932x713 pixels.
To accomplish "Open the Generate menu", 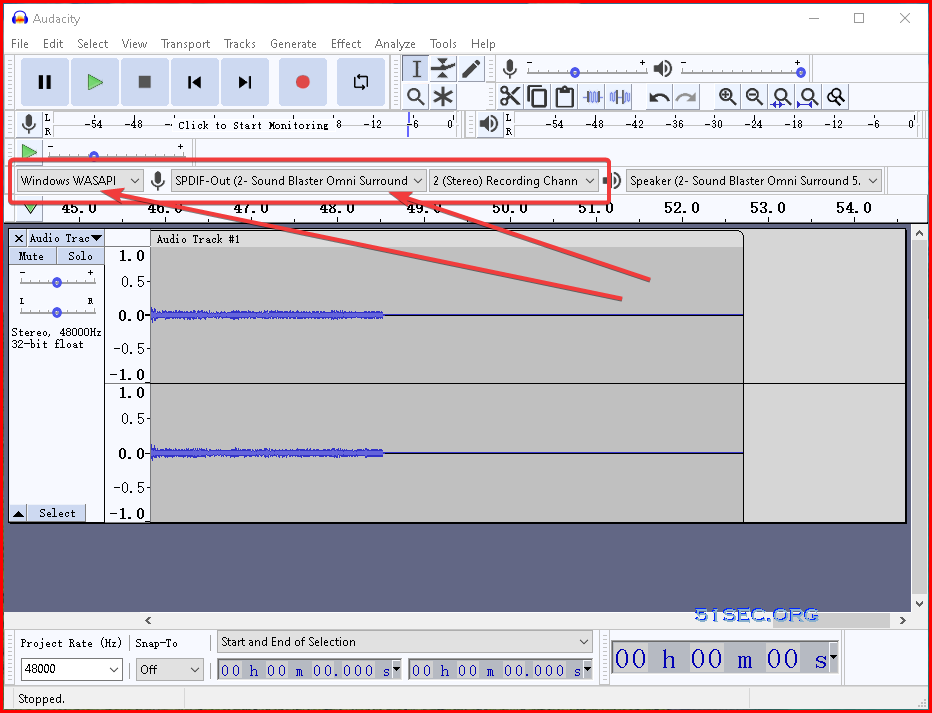I will [293, 44].
